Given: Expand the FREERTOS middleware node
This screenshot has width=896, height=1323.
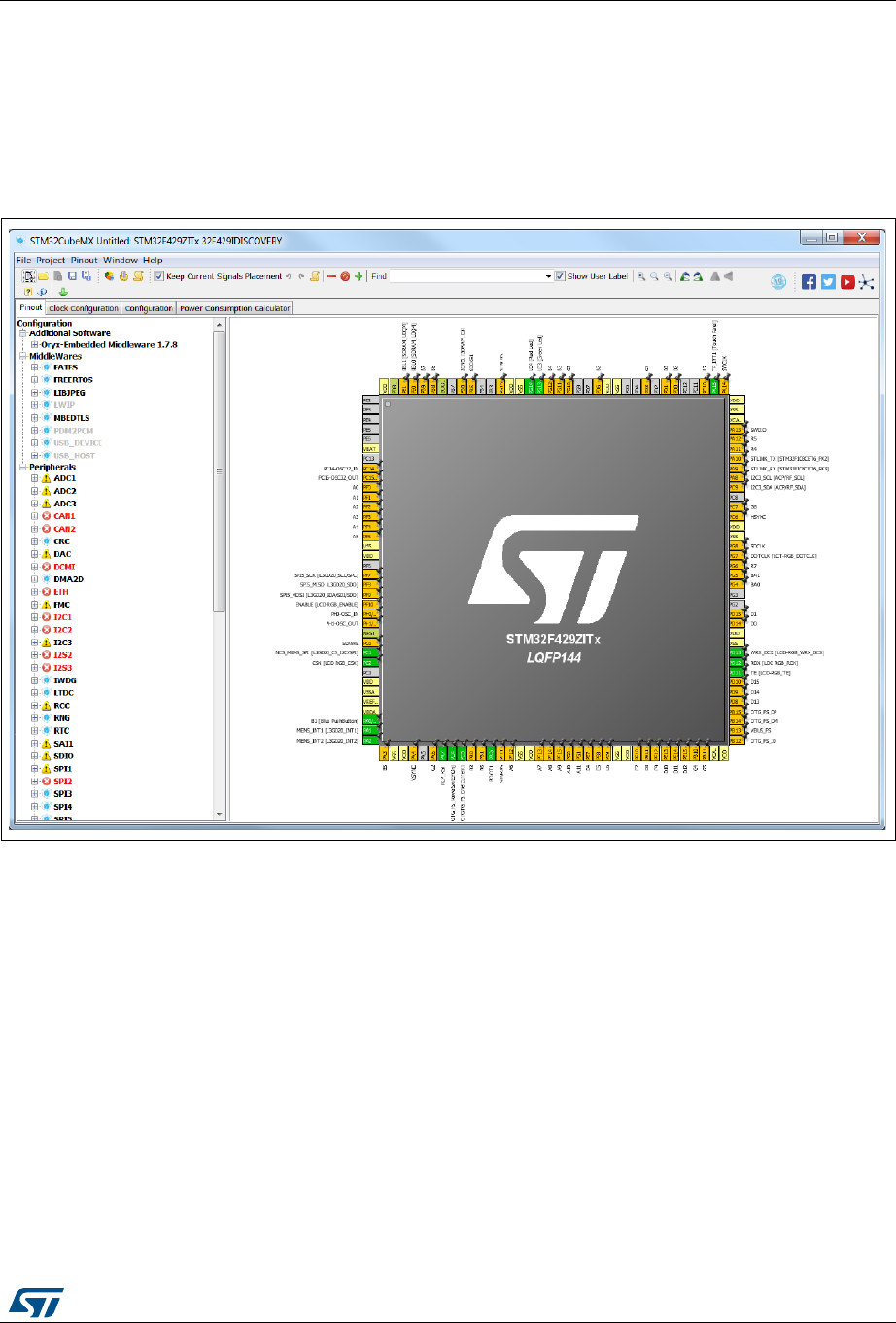Looking at the screenshot, I should tap(35, 380).
